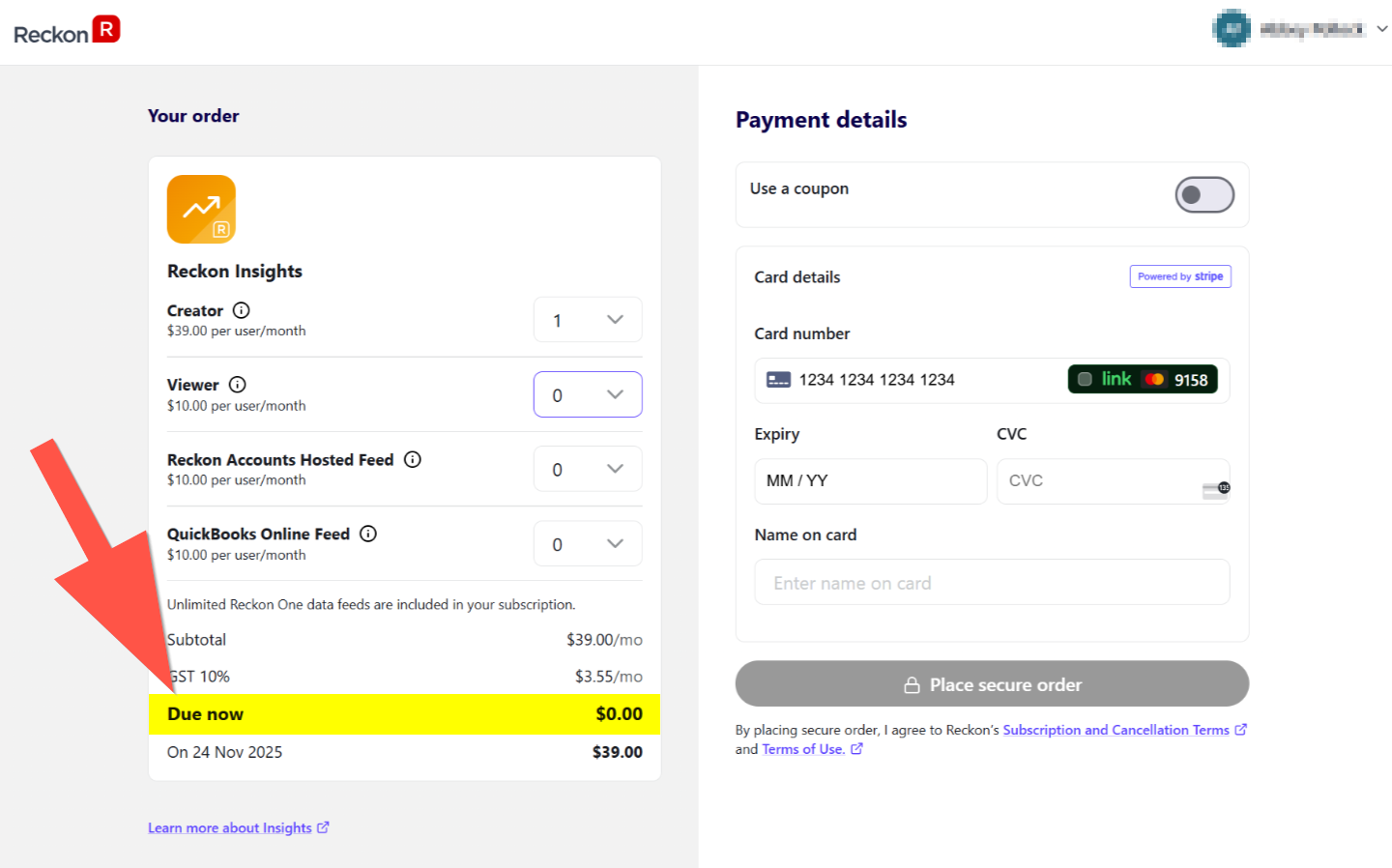This screenshot has width=1392, height=868.
Task: Open the Terms of Use link
Action: (x=802, y=749)
